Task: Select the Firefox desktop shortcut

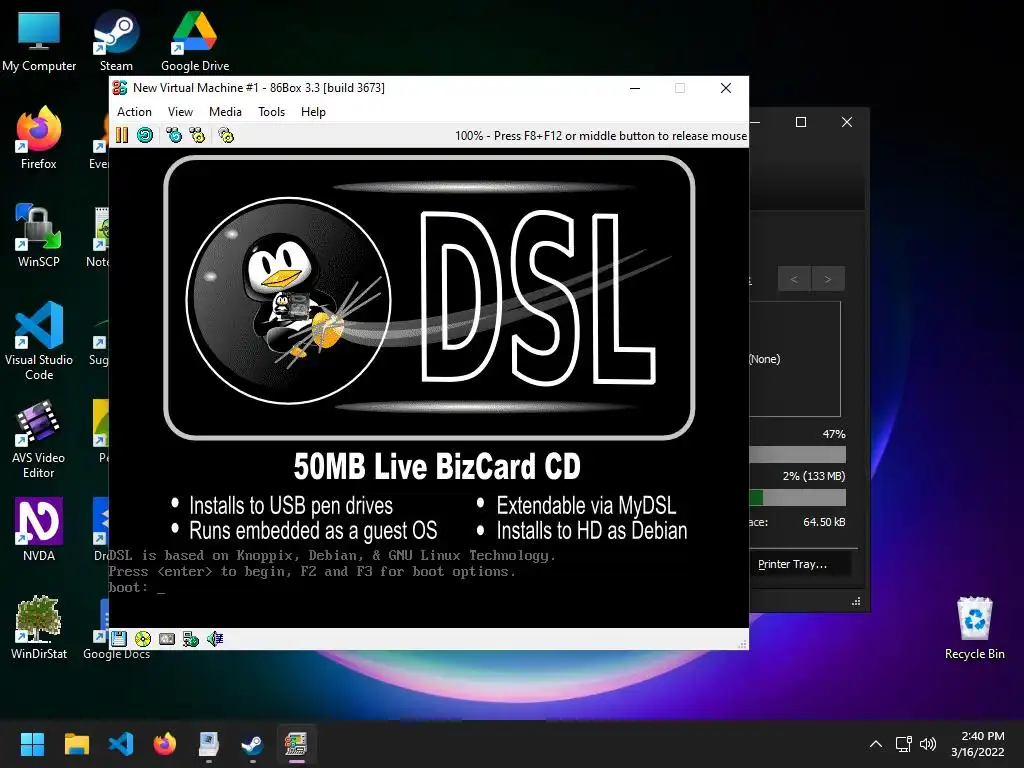Action: (x=39, y=138)
